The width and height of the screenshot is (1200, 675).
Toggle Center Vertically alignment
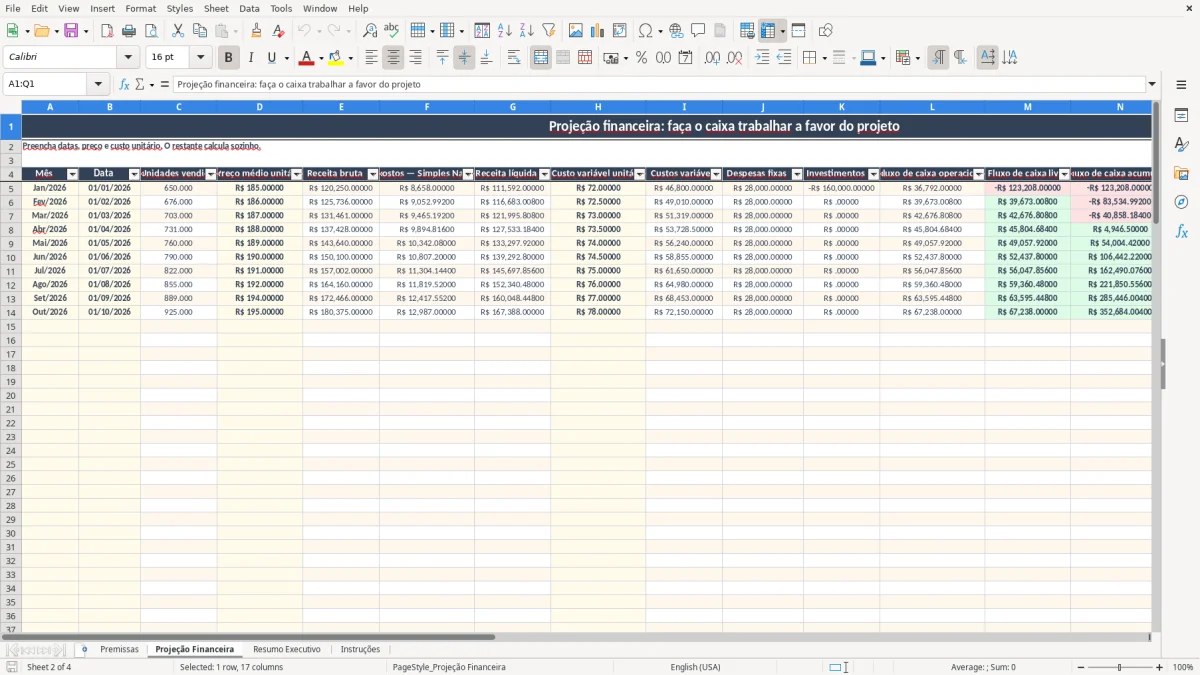tap(464, 58)
